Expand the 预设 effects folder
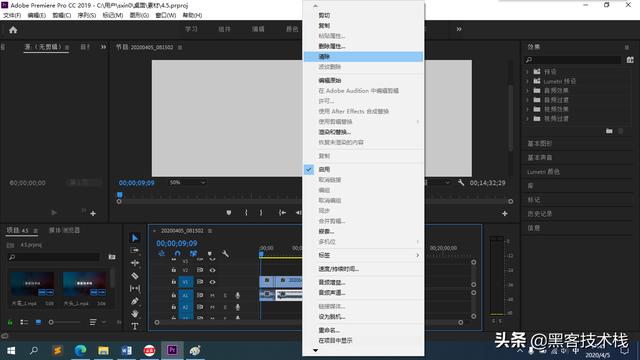 click(x=527, y=71)
